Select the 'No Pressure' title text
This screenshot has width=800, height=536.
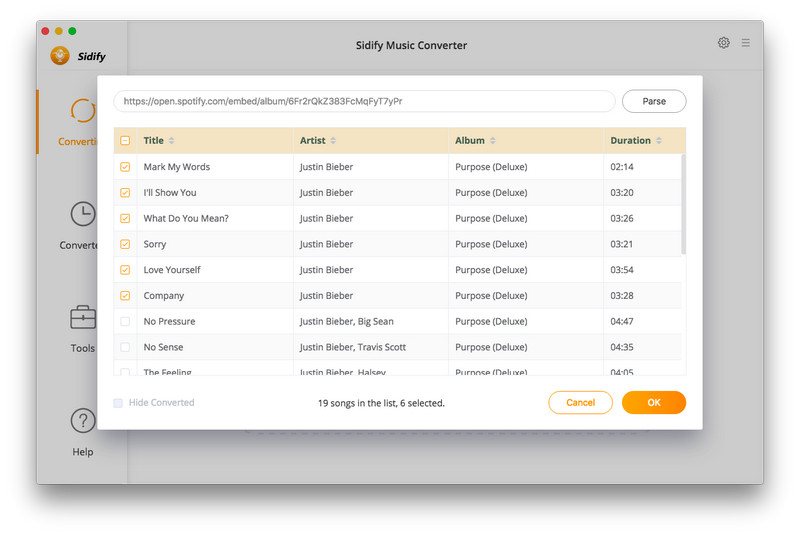pyautogui.click(x=169, y=321)
